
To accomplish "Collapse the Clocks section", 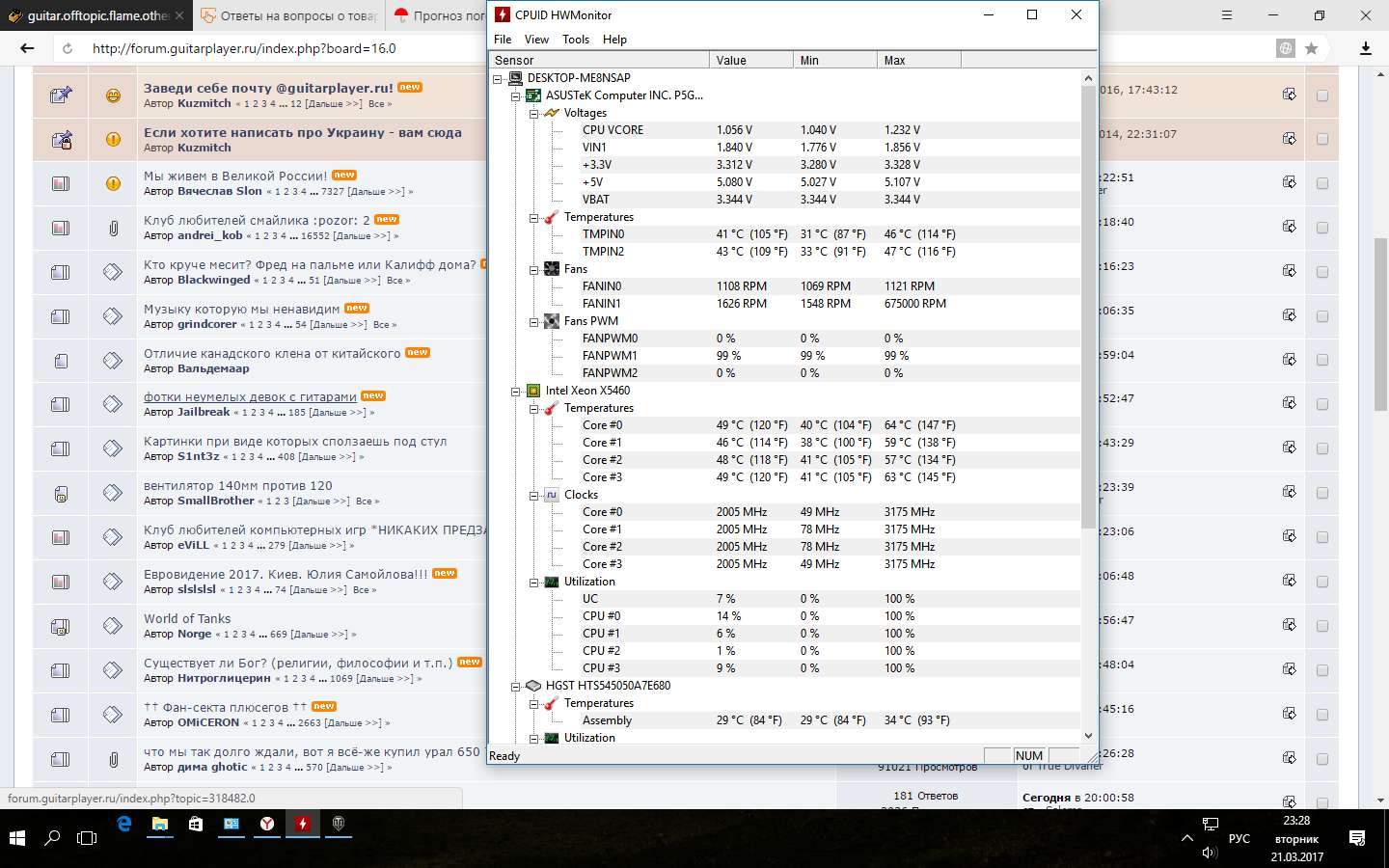I will pyautogui.click(x=533, y=495).
